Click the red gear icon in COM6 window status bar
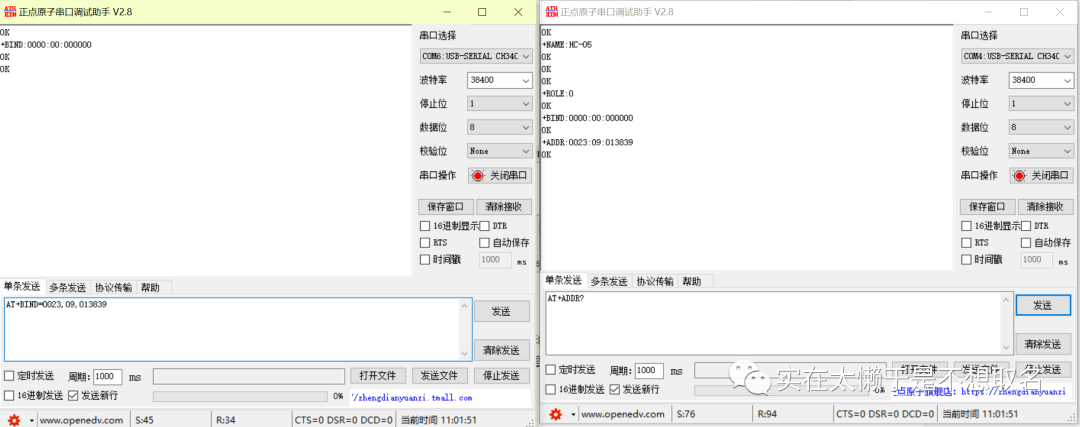Viewport: 1080px width, 427px height. coord(14,421)
